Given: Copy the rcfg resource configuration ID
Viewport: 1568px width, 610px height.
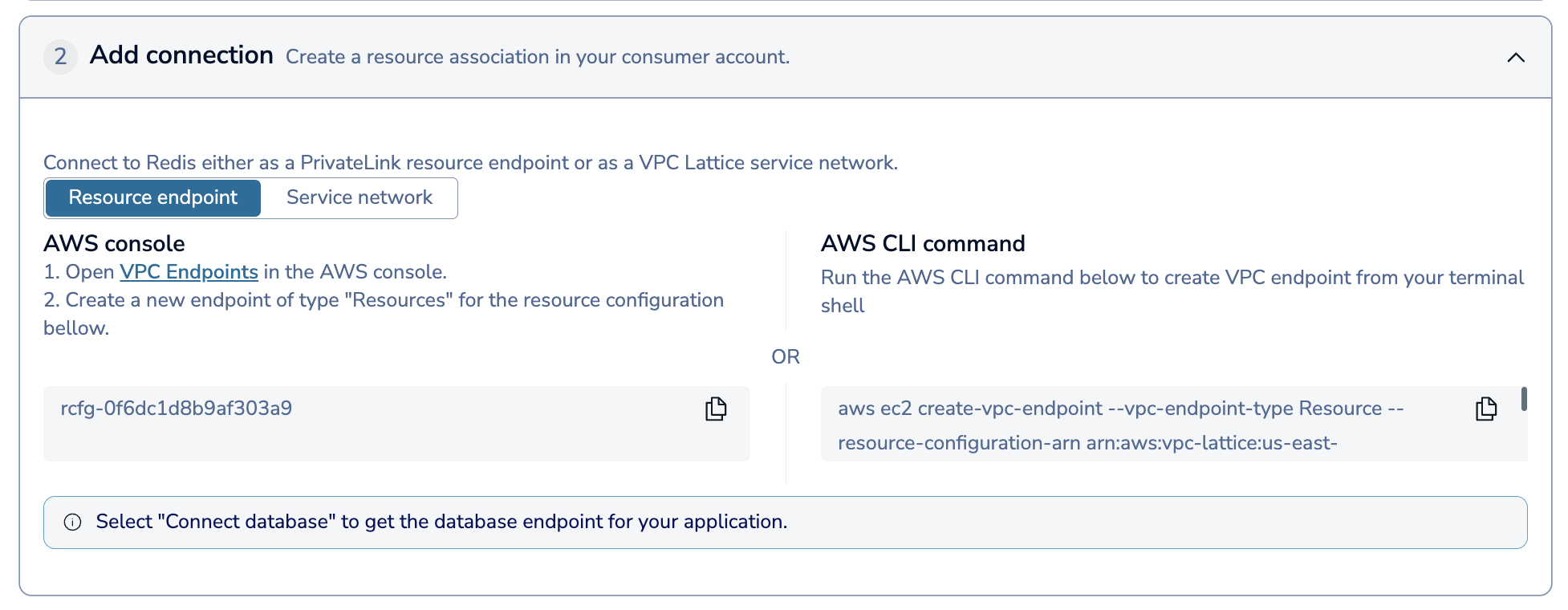Looking at the screenshot, I should (x=715, y=409).
